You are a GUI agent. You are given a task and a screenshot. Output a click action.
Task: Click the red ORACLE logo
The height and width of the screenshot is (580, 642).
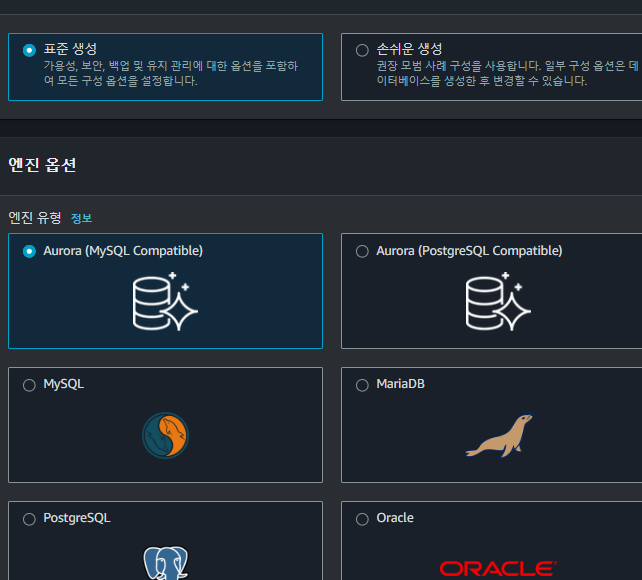[x=498, y=569]
